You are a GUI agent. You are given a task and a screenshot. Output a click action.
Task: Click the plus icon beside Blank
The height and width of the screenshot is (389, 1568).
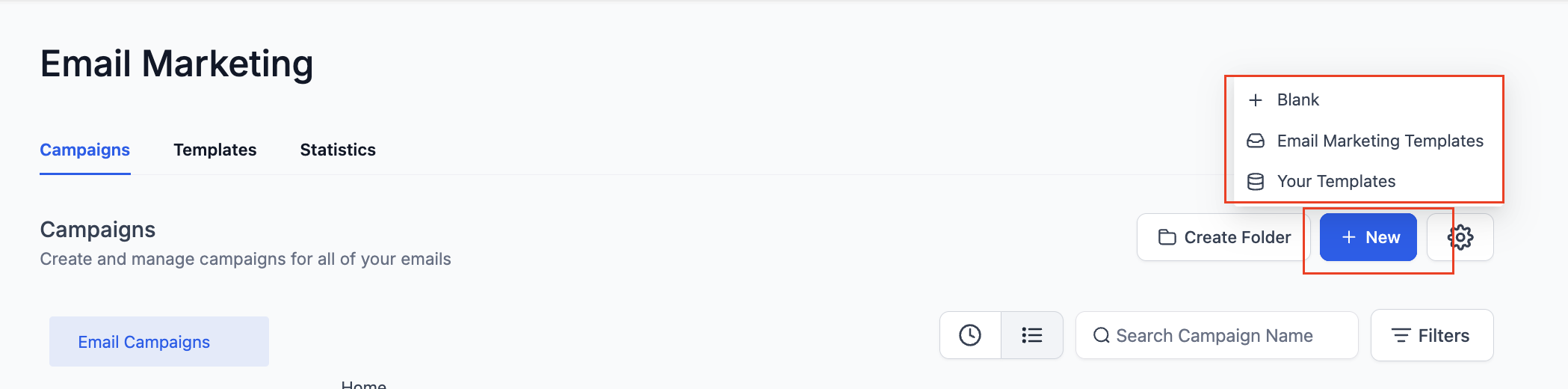(x=1256, y=100)
